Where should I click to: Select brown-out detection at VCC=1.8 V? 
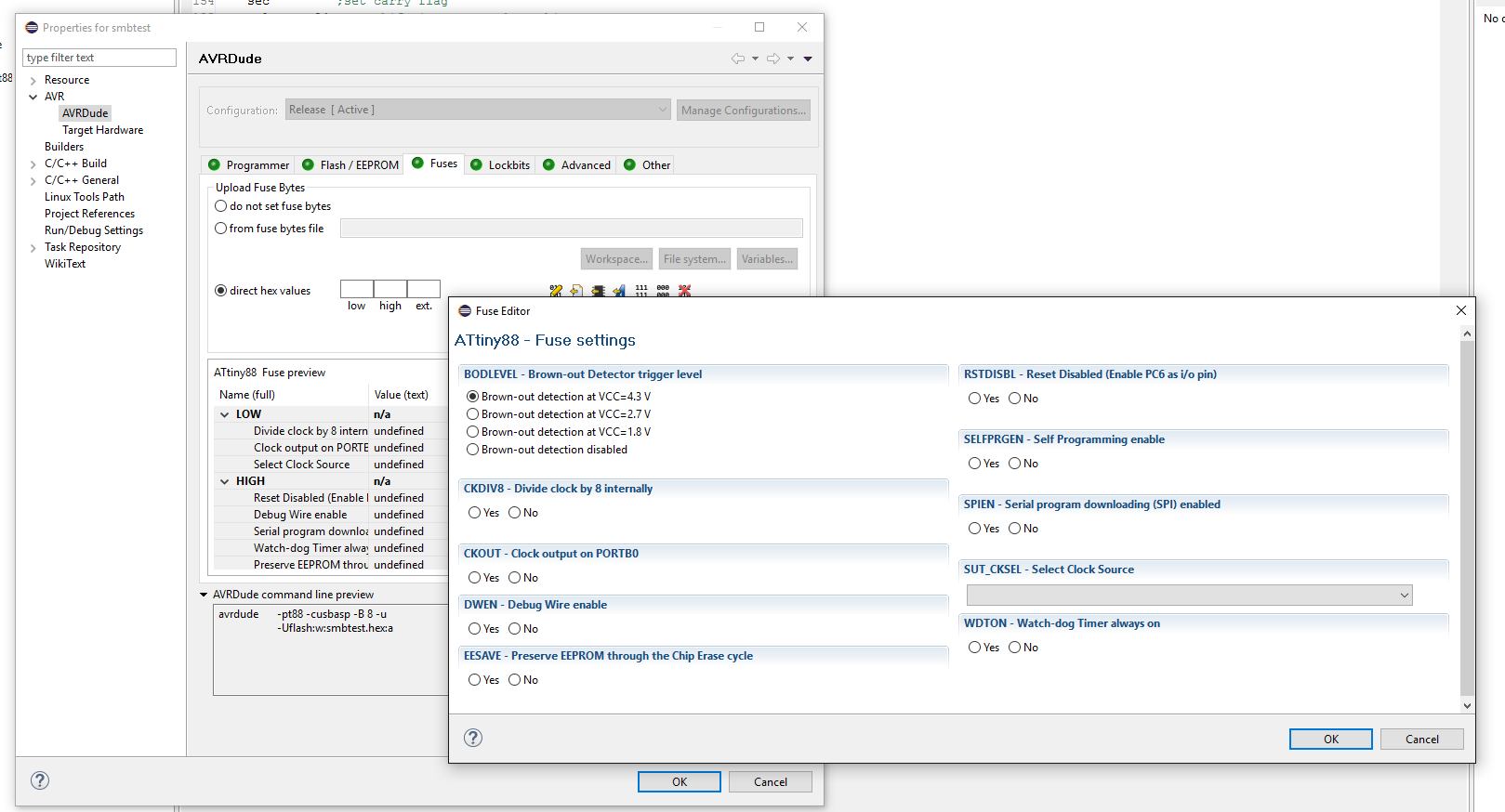pyautogui.click(x=473, y=432)
